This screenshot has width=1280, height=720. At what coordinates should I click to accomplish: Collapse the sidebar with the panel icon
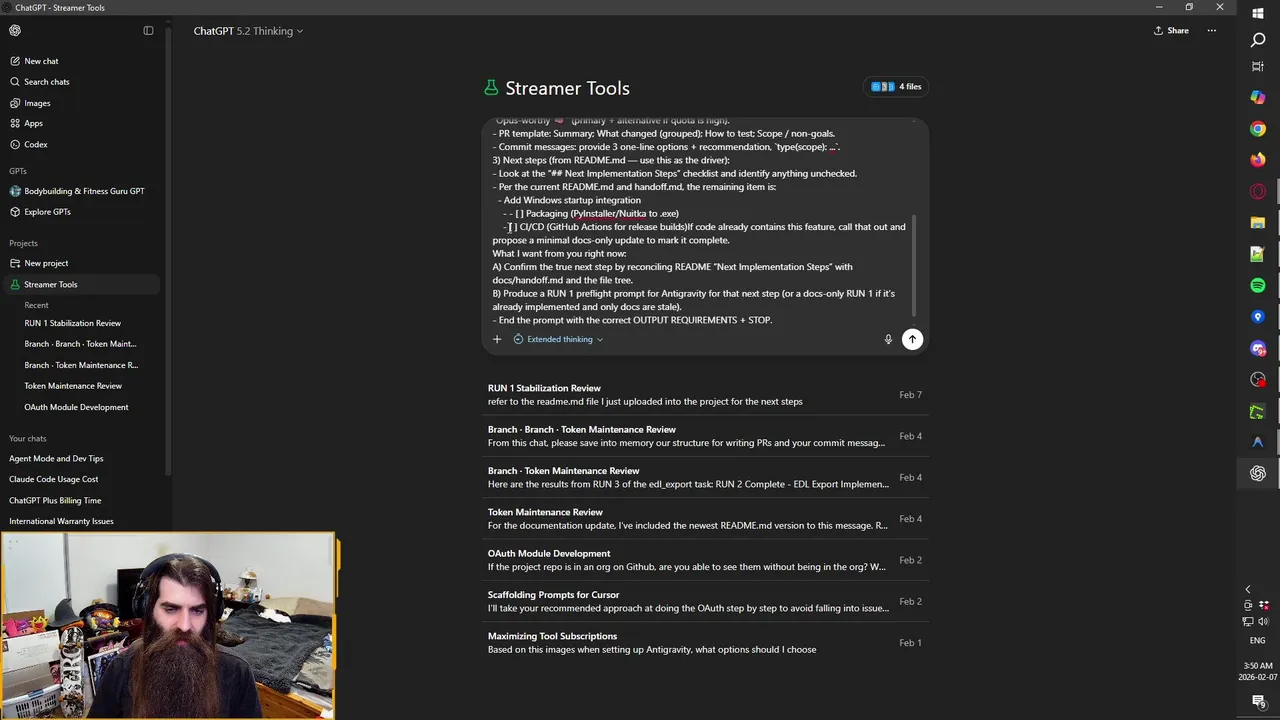148,31
